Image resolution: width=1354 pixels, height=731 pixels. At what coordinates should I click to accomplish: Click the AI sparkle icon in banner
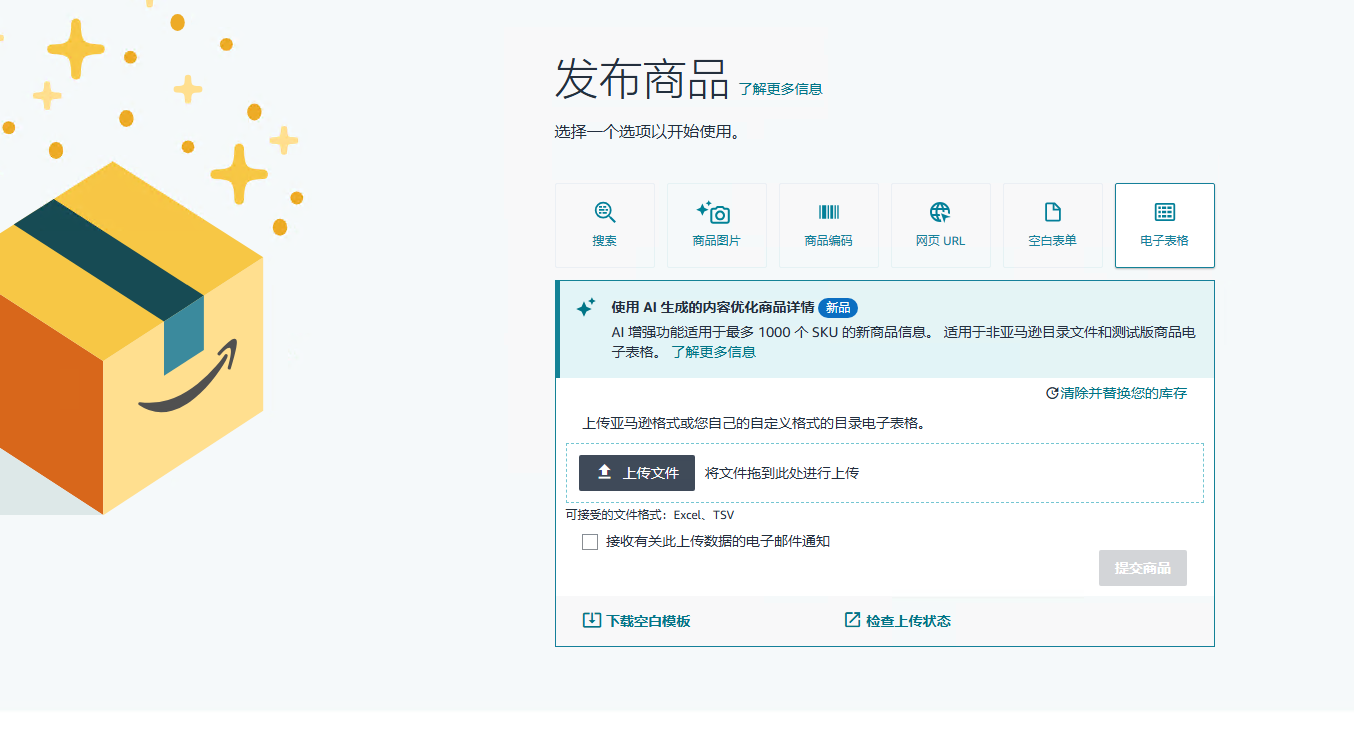pos(586,308)
